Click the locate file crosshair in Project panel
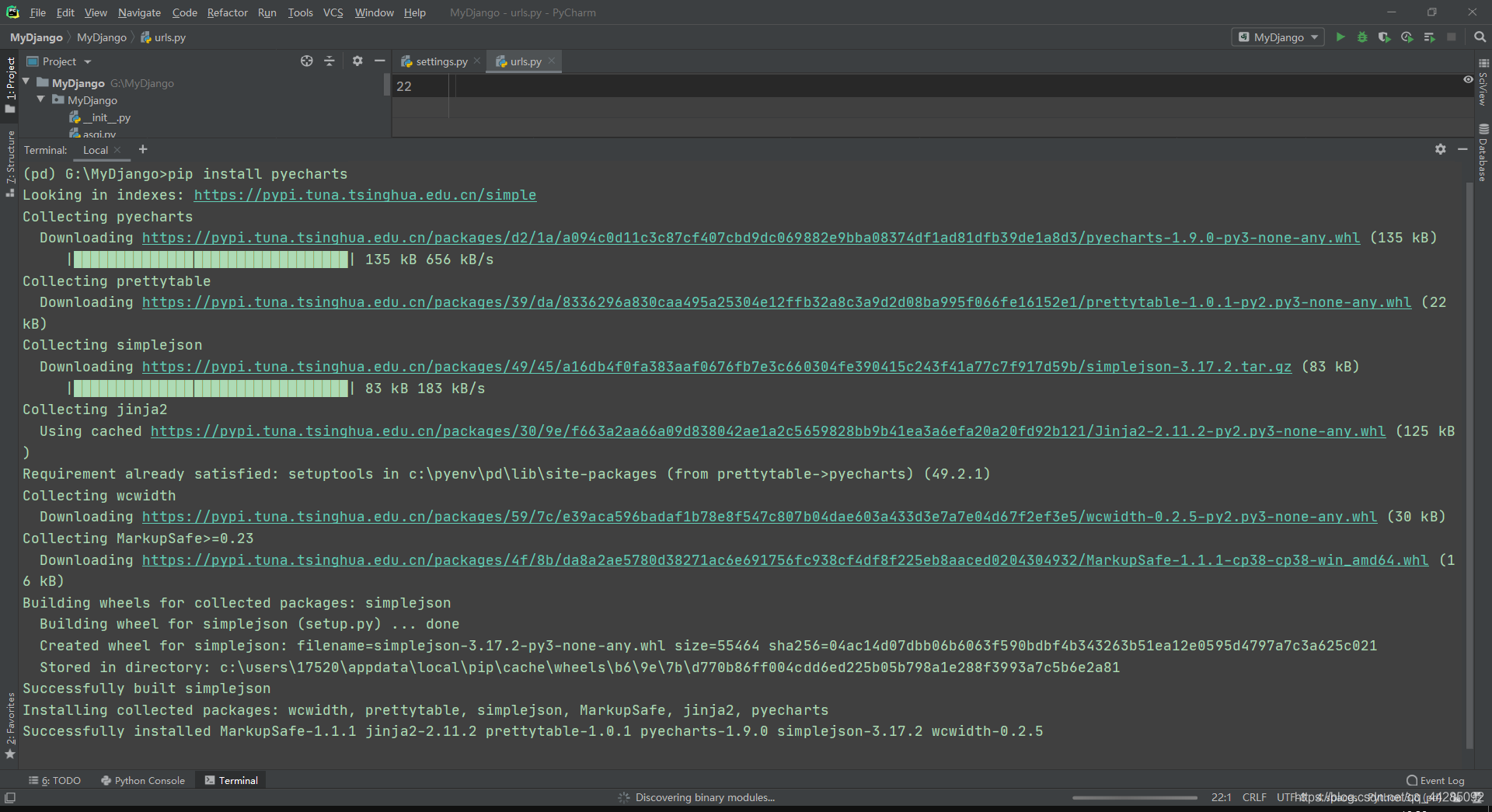 [307, 61]
